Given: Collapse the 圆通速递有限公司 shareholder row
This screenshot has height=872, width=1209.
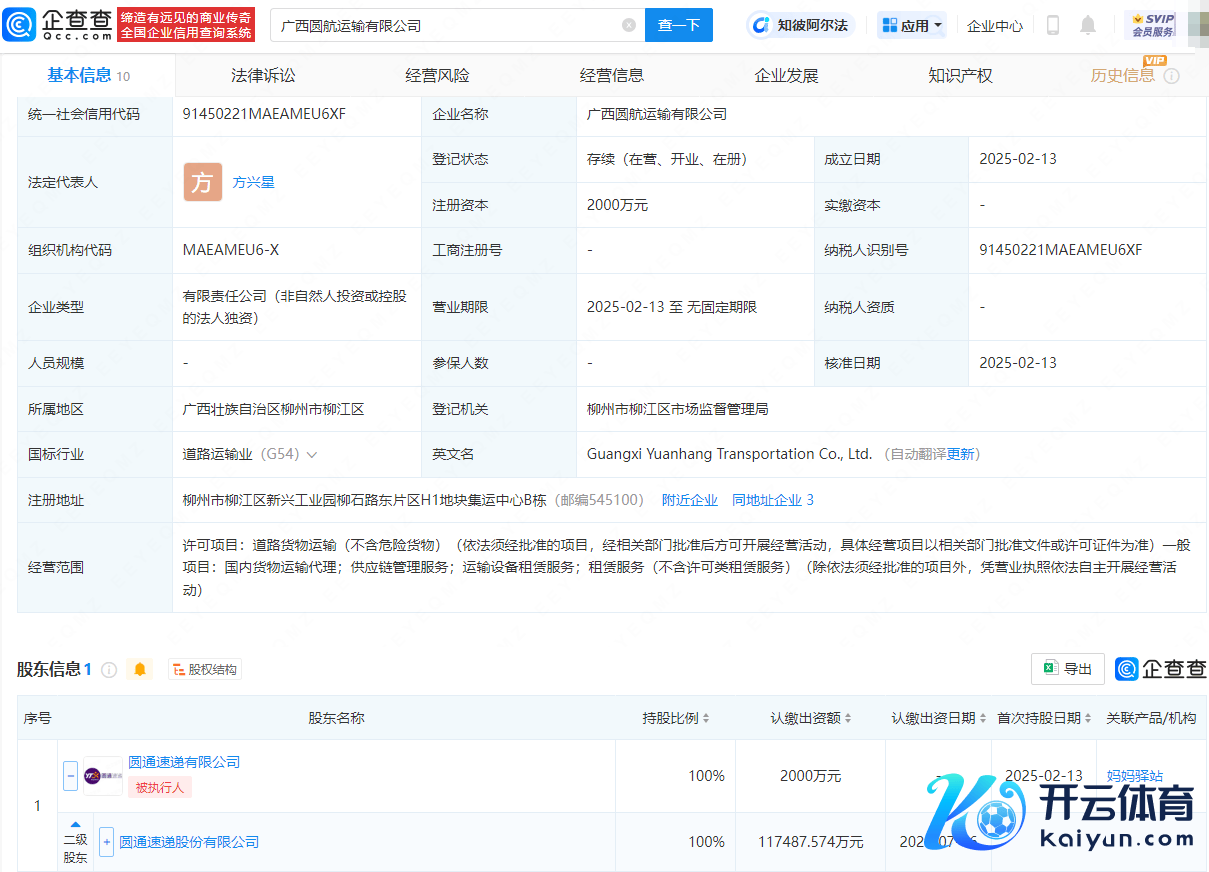Looking at the screenshot, I should tap(71, 775).
